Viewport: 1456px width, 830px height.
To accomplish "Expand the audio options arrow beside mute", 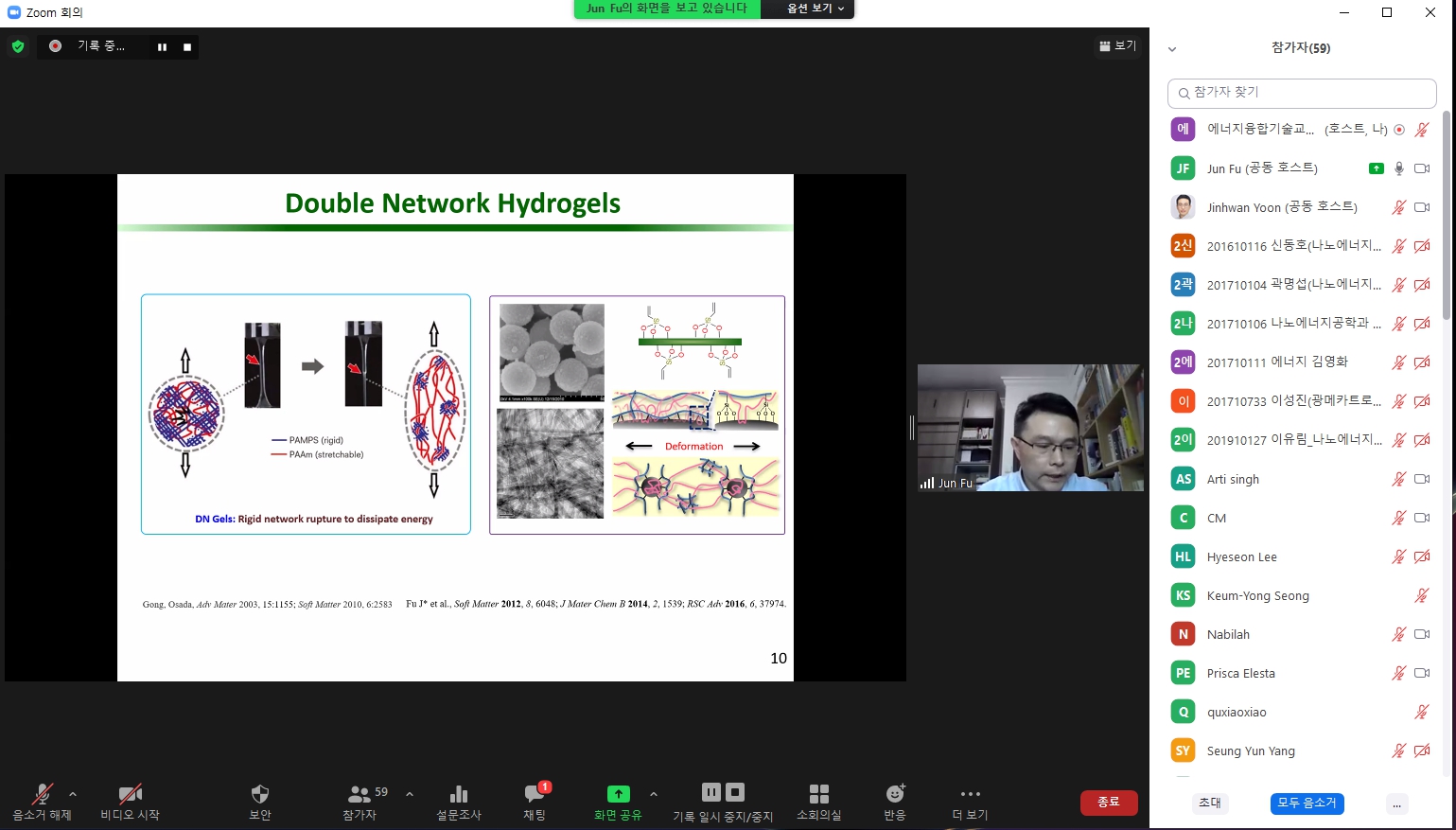I will [x=73, y=794].
